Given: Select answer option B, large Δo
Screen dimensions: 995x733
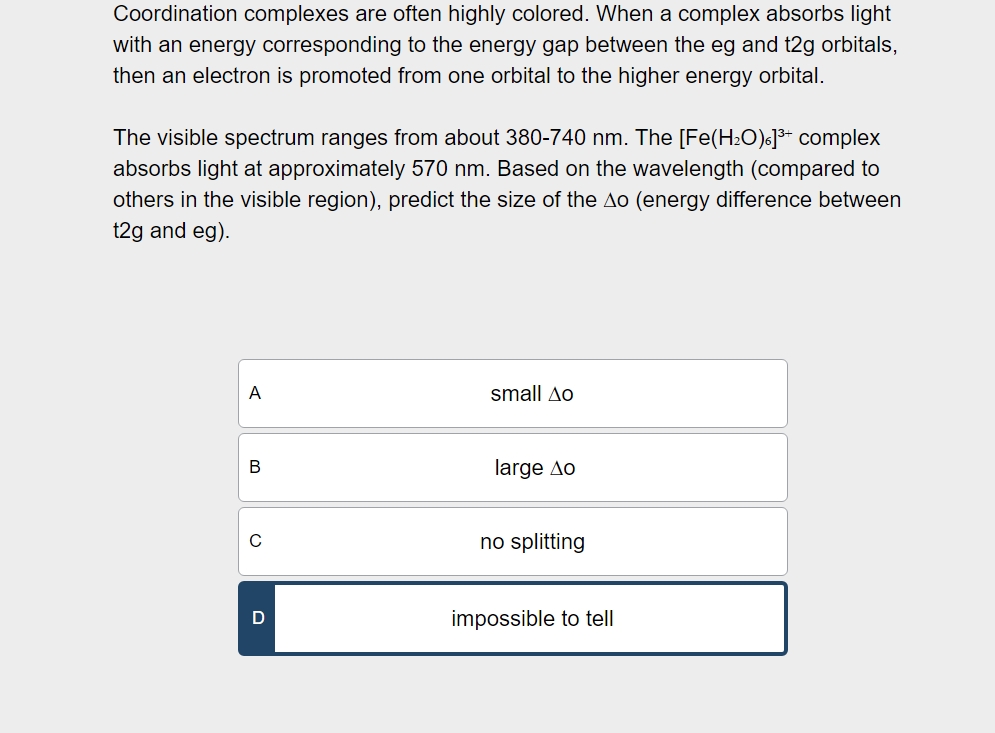Looking at the screenshot, I should [512, 467].
